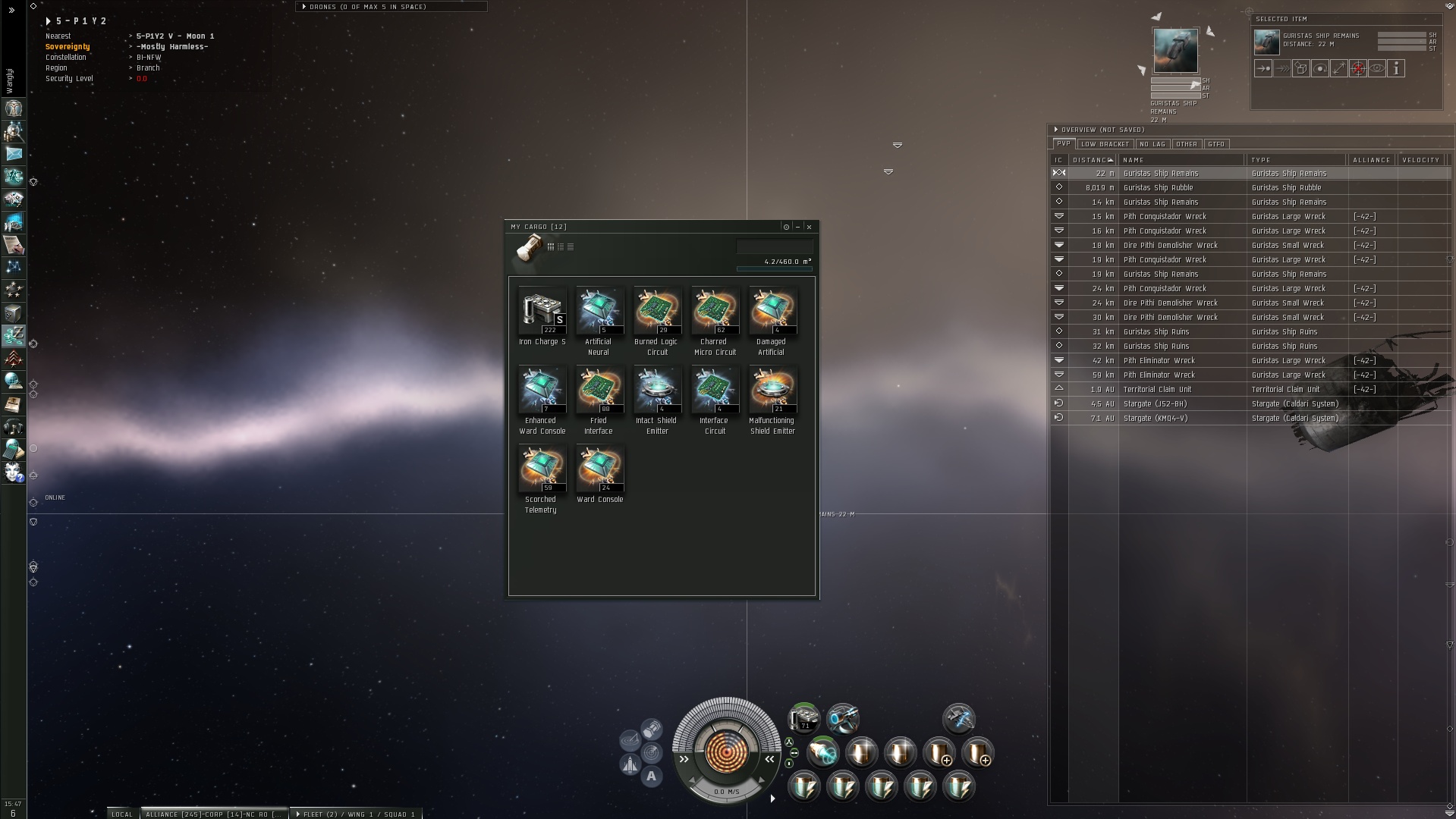Switch to the PVP overview tab
1456x819 pixels.
pyautogui.click(x=1064, y=144)
